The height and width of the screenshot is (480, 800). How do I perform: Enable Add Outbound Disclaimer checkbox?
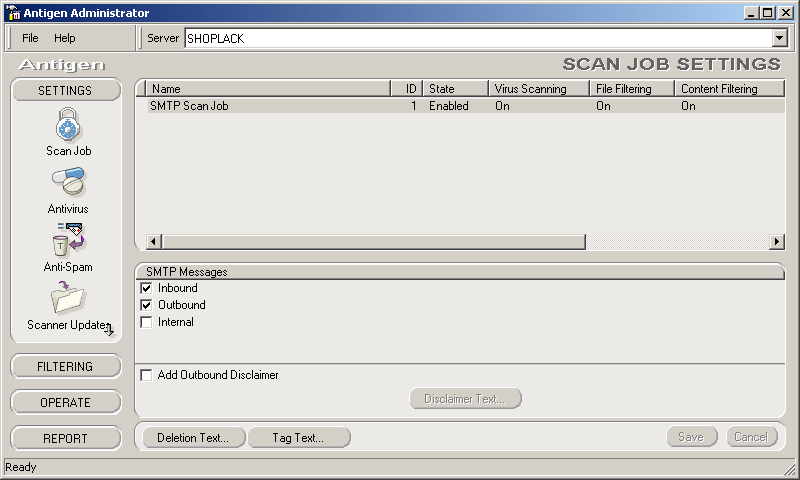(x=146, y=375)
